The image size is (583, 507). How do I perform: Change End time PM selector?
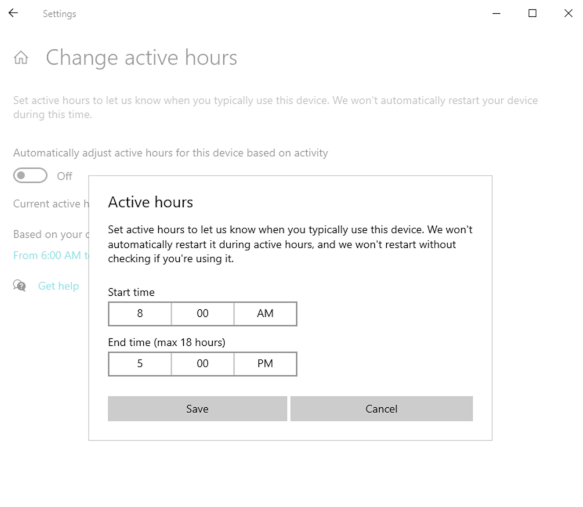pyautogui.click(x=265, y=364)
